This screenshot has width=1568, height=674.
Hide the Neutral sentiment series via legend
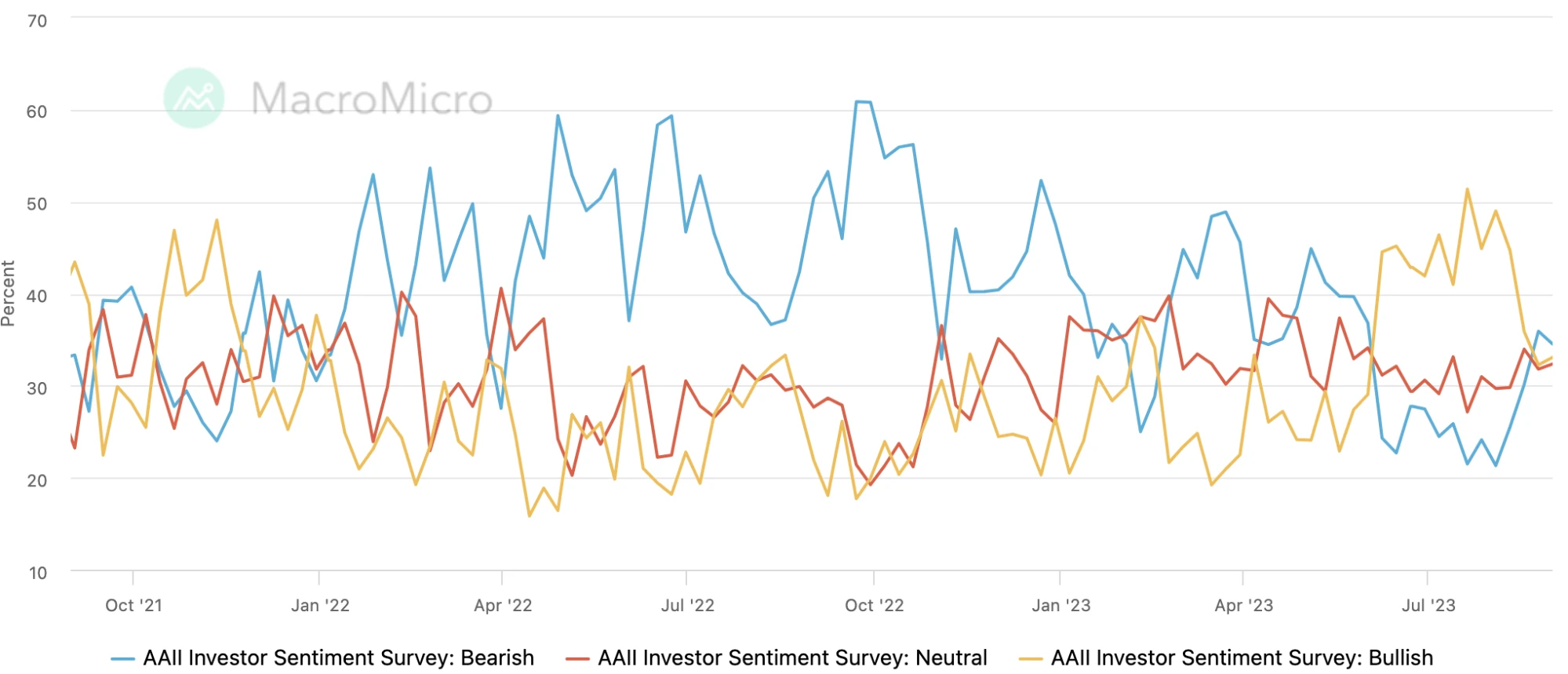[x=792, y=658]
